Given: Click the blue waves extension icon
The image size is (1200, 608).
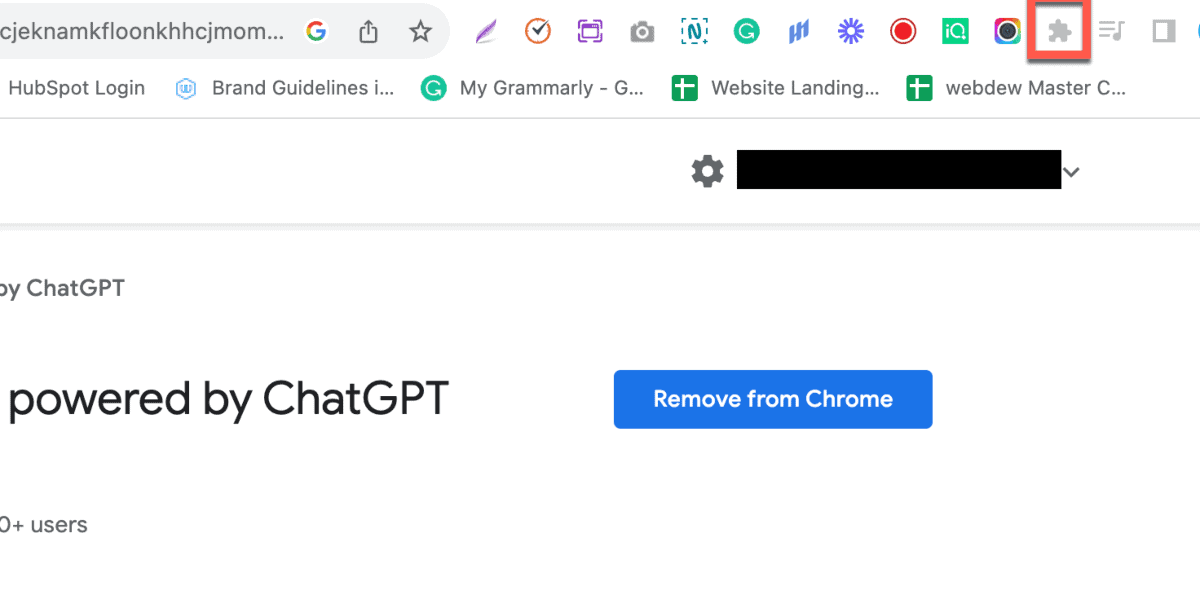Looking at the screenshot, I should click(x=798, y=31).
